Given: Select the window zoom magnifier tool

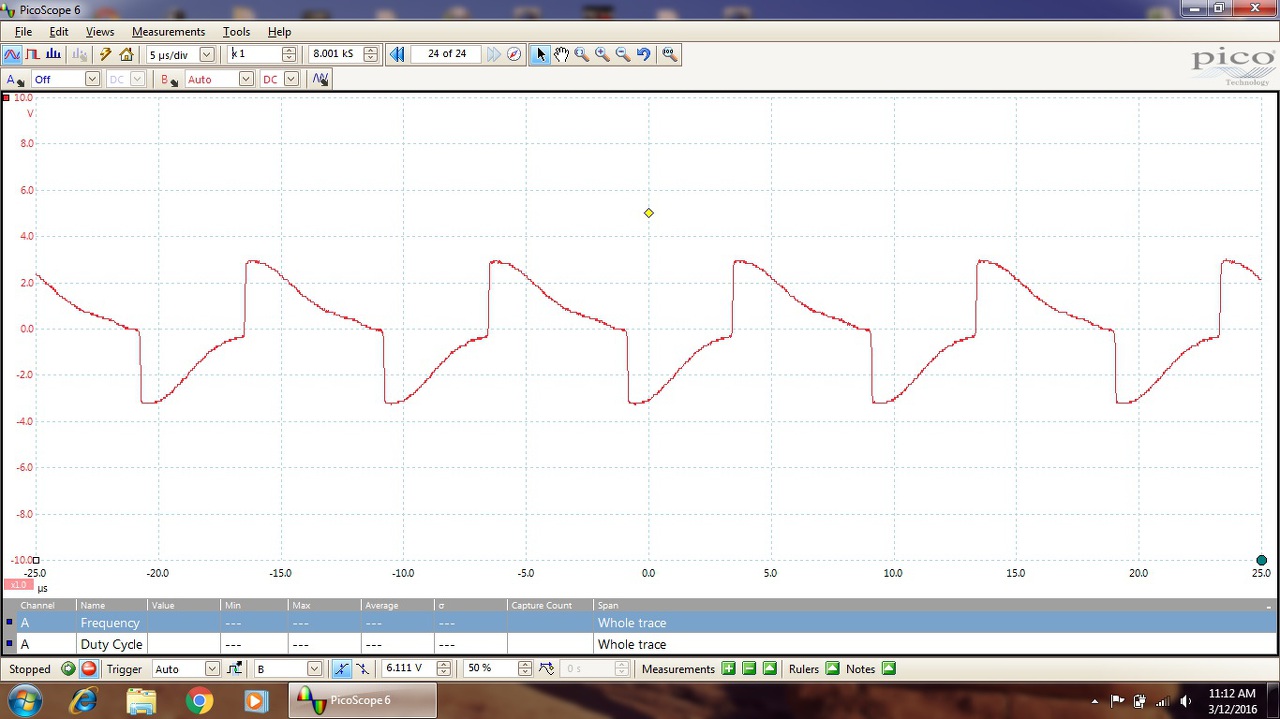Looking at the screenshot, I should tap(582, 54).
